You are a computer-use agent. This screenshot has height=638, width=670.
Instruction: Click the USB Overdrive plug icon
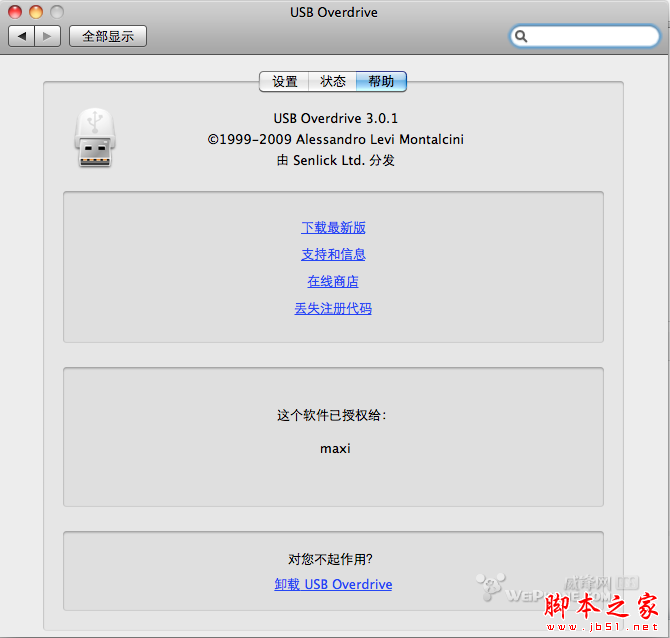click(95, 137)
